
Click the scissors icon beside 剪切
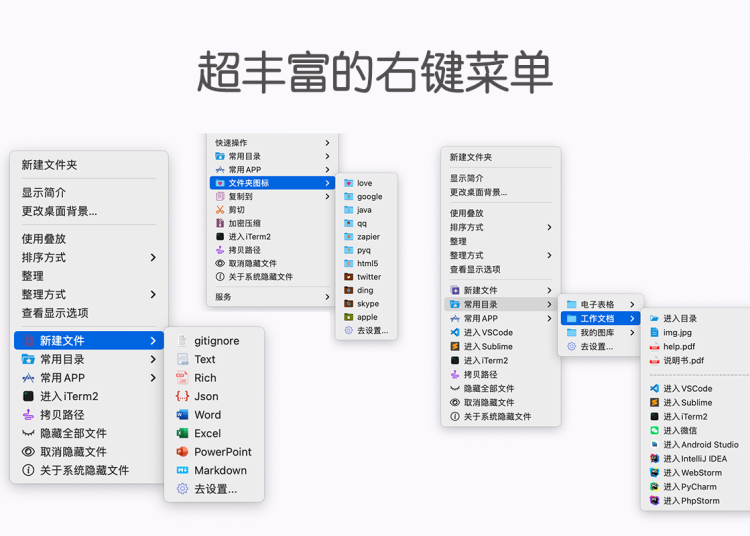(220, 210)
